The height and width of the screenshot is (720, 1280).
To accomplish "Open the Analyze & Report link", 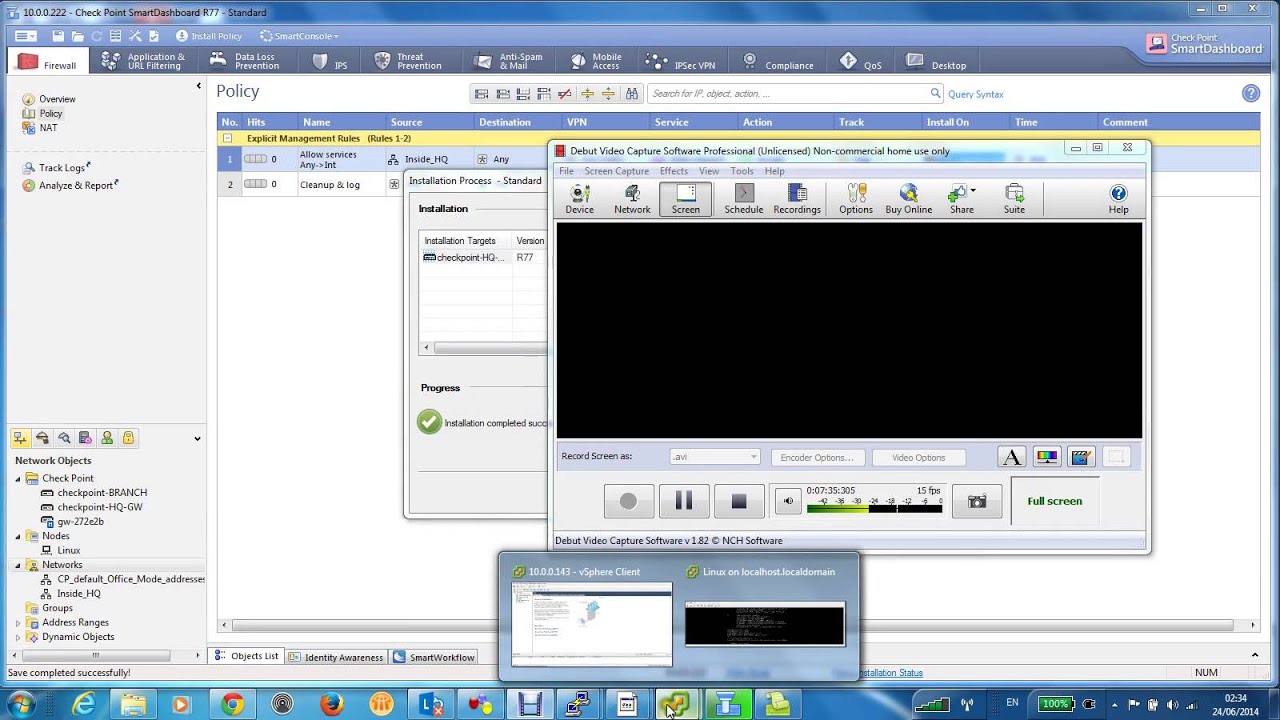I will click(x=75, y=185).
